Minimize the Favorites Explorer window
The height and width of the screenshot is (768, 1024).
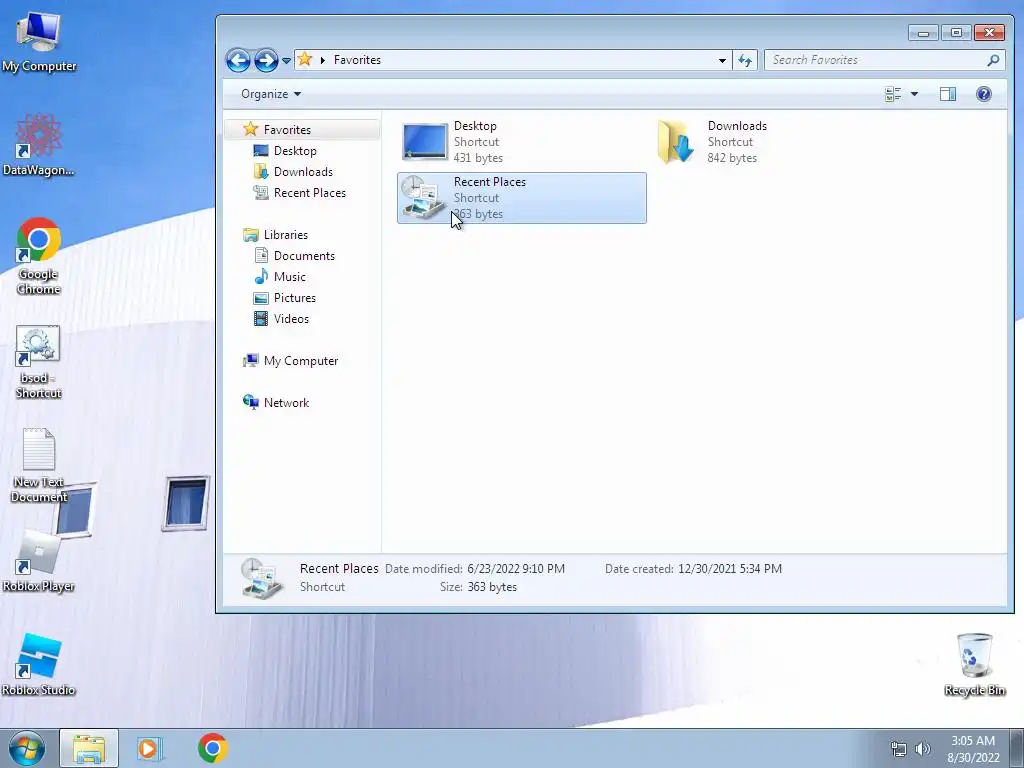(923, 33)
